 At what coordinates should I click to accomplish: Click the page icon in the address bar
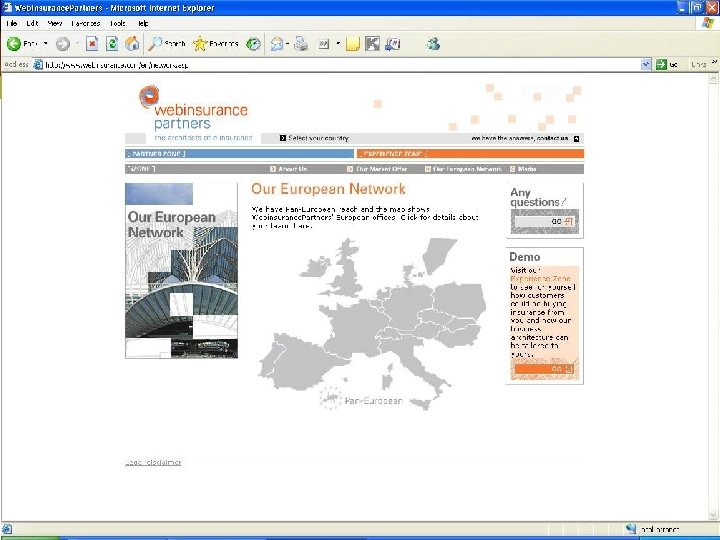(x=39, y=64)
